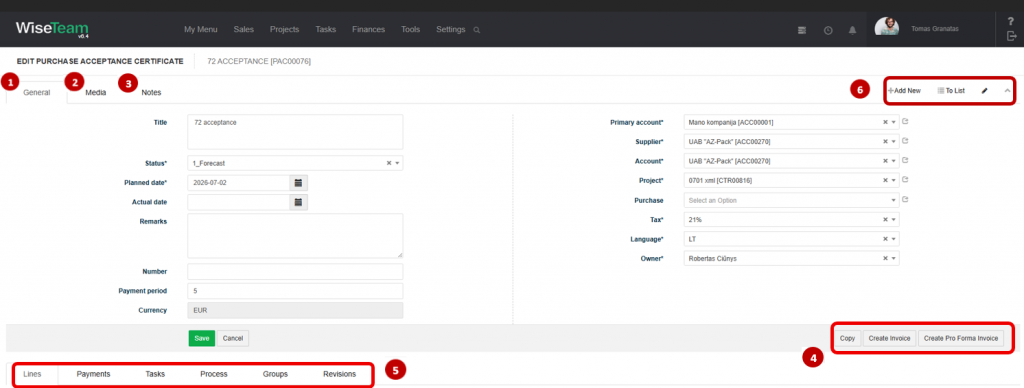Open the Settings menu

pos(451,29)
